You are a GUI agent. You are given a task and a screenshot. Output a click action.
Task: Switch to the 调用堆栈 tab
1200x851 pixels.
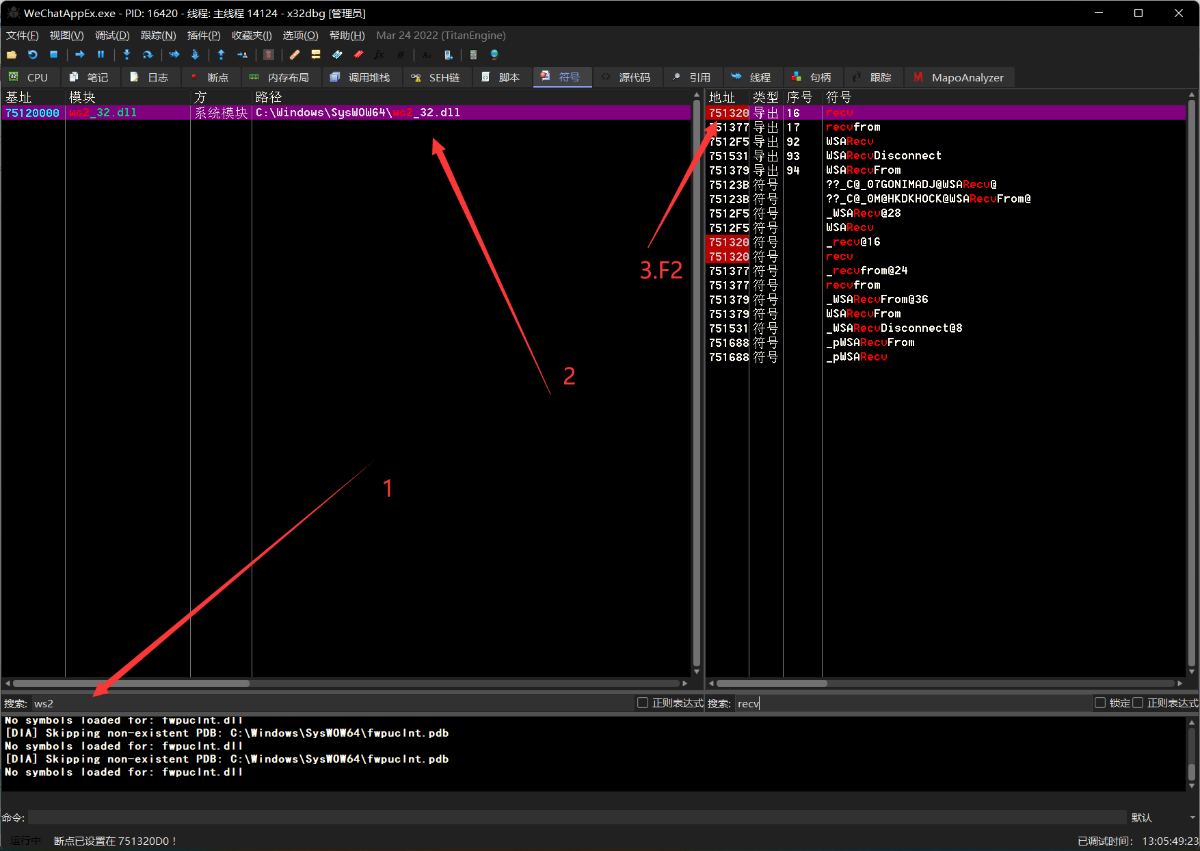point(361,77)
